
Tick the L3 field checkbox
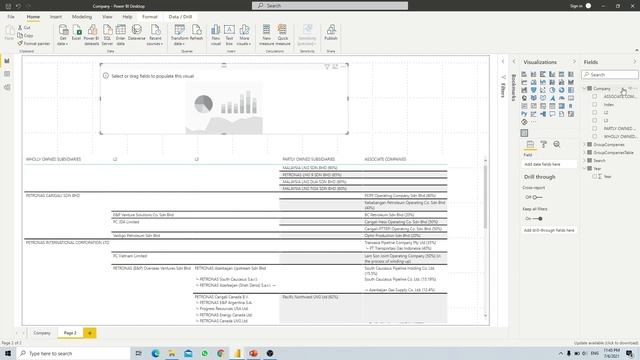[x=595, y=120]
